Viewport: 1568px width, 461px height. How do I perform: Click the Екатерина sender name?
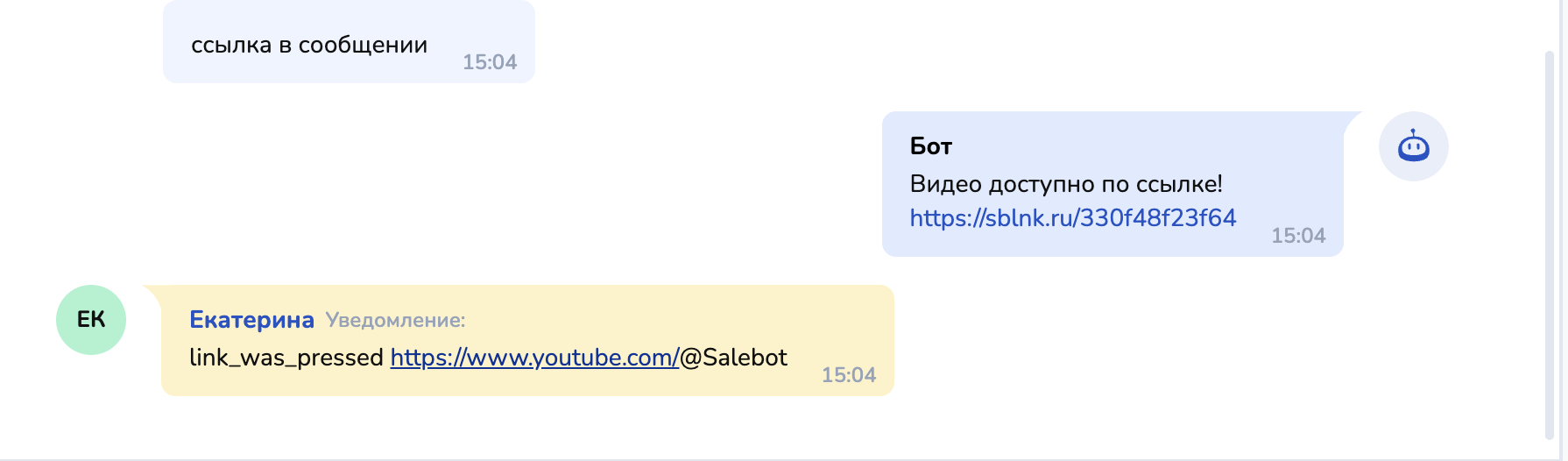pyautogui.click(x=251, y=320)
